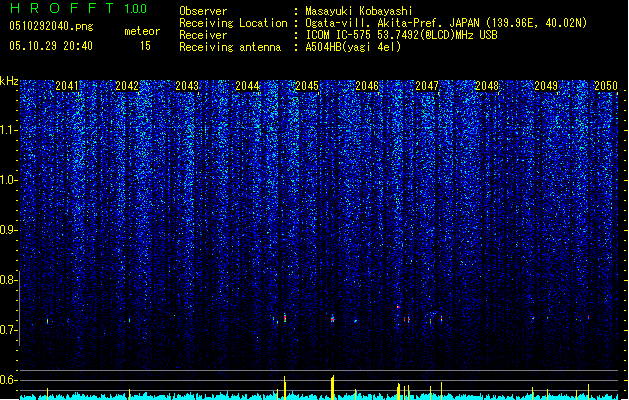Click the Observer field label
The image size is (629, 400).
coord(203,11)
